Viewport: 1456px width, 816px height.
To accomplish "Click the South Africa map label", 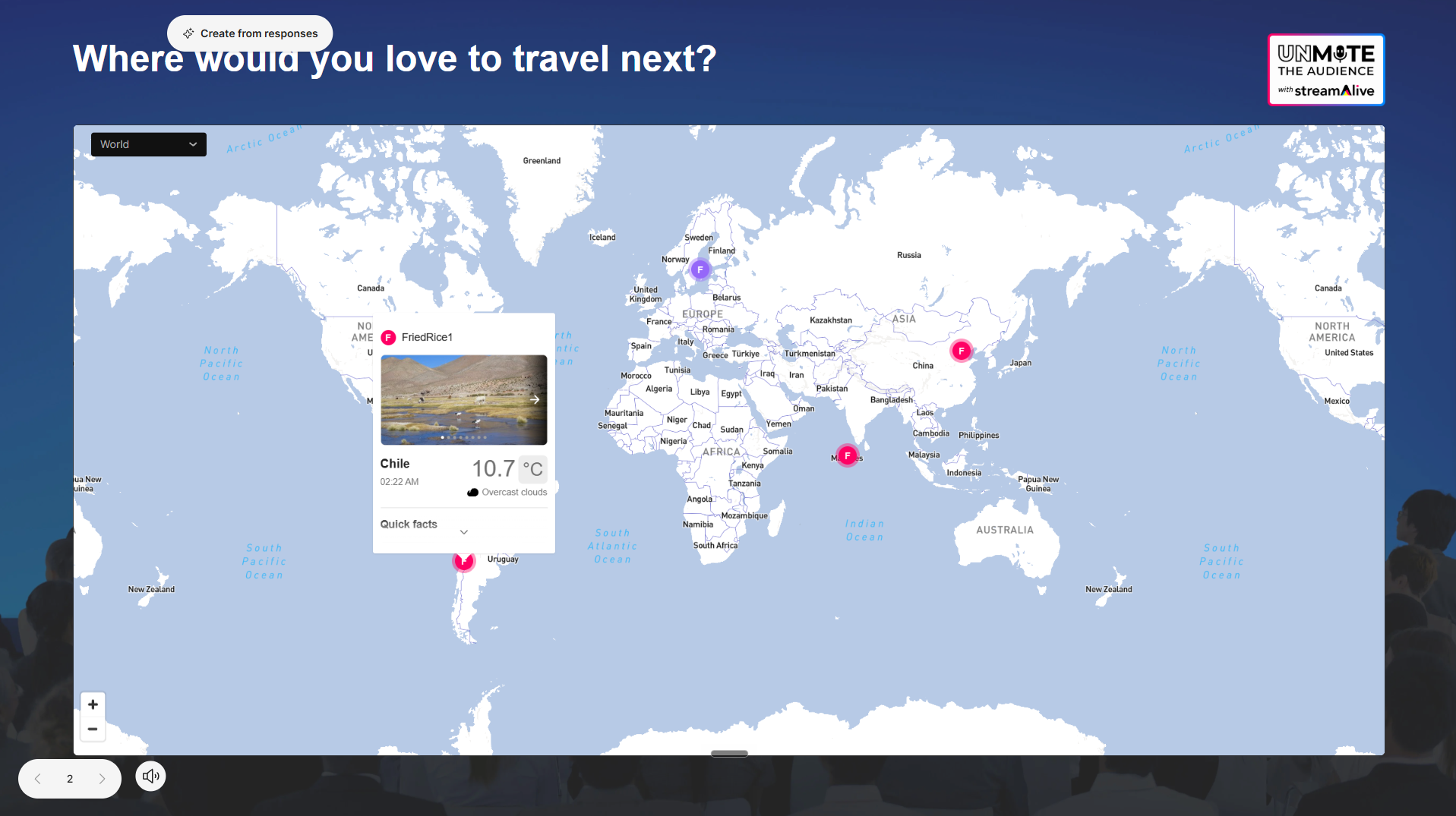I will point(715,545).
